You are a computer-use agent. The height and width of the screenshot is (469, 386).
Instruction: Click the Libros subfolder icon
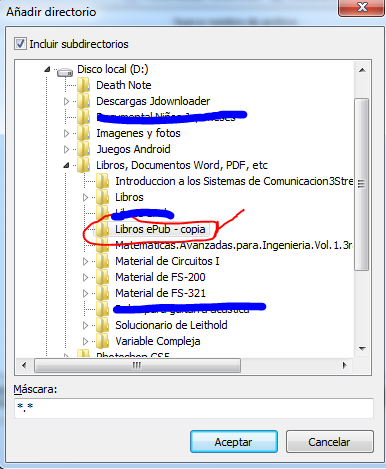(102, 197)
